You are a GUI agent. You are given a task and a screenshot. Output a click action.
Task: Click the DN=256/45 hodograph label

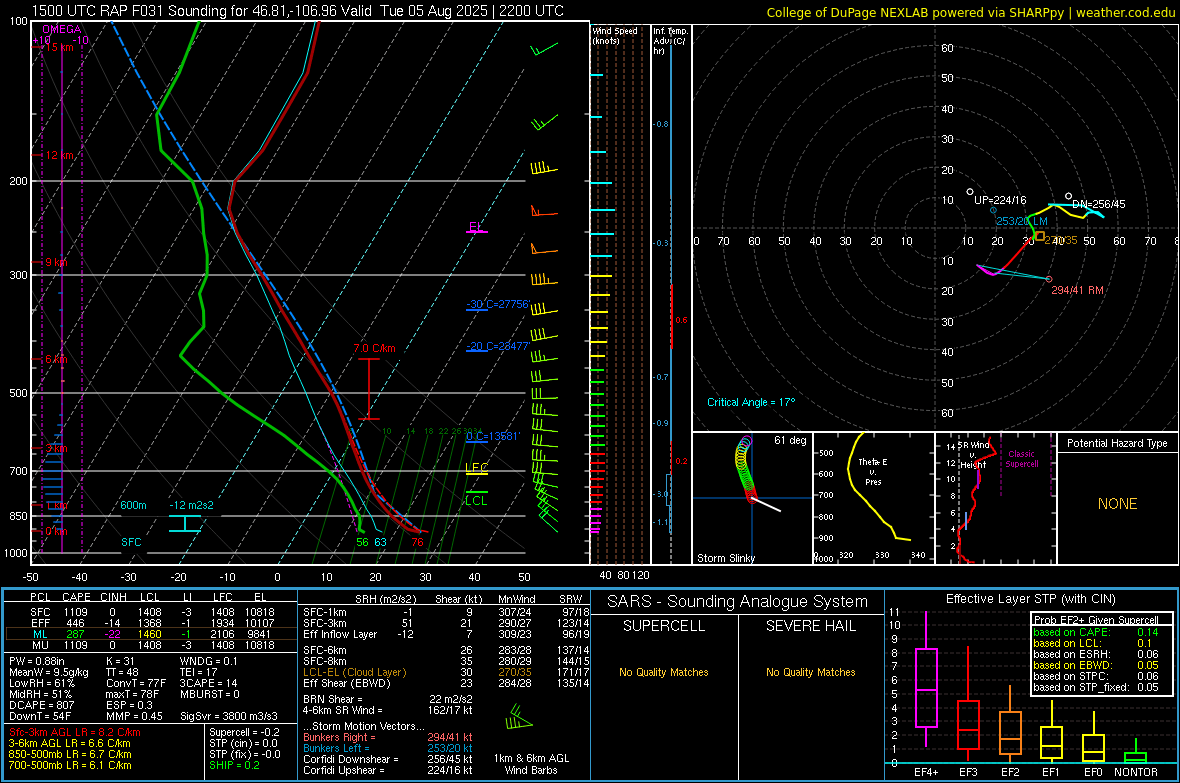tap(1099, 204)
